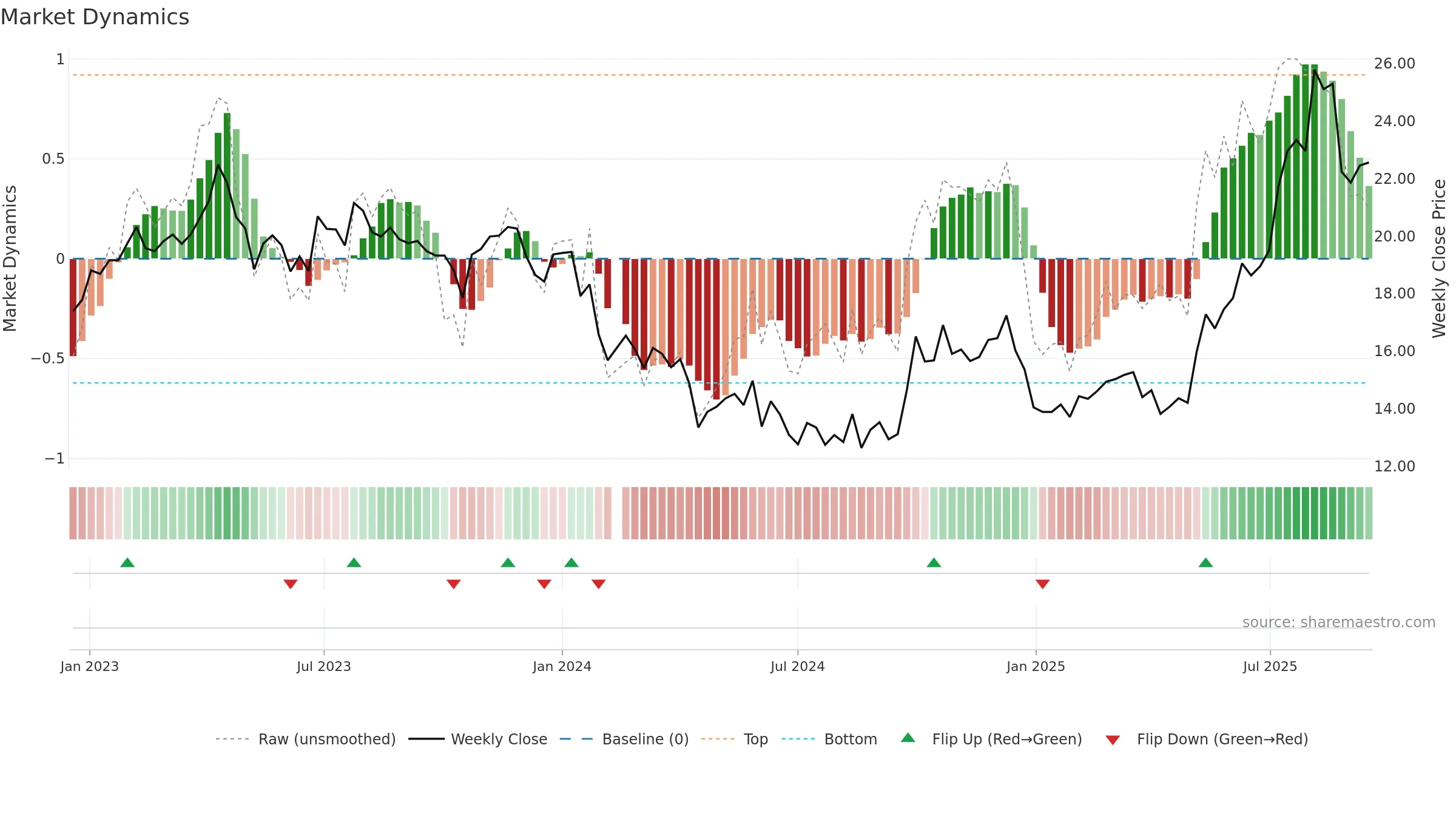
Task: Select the flip-up marker near February 2023
Action: [x=127, y=562]
